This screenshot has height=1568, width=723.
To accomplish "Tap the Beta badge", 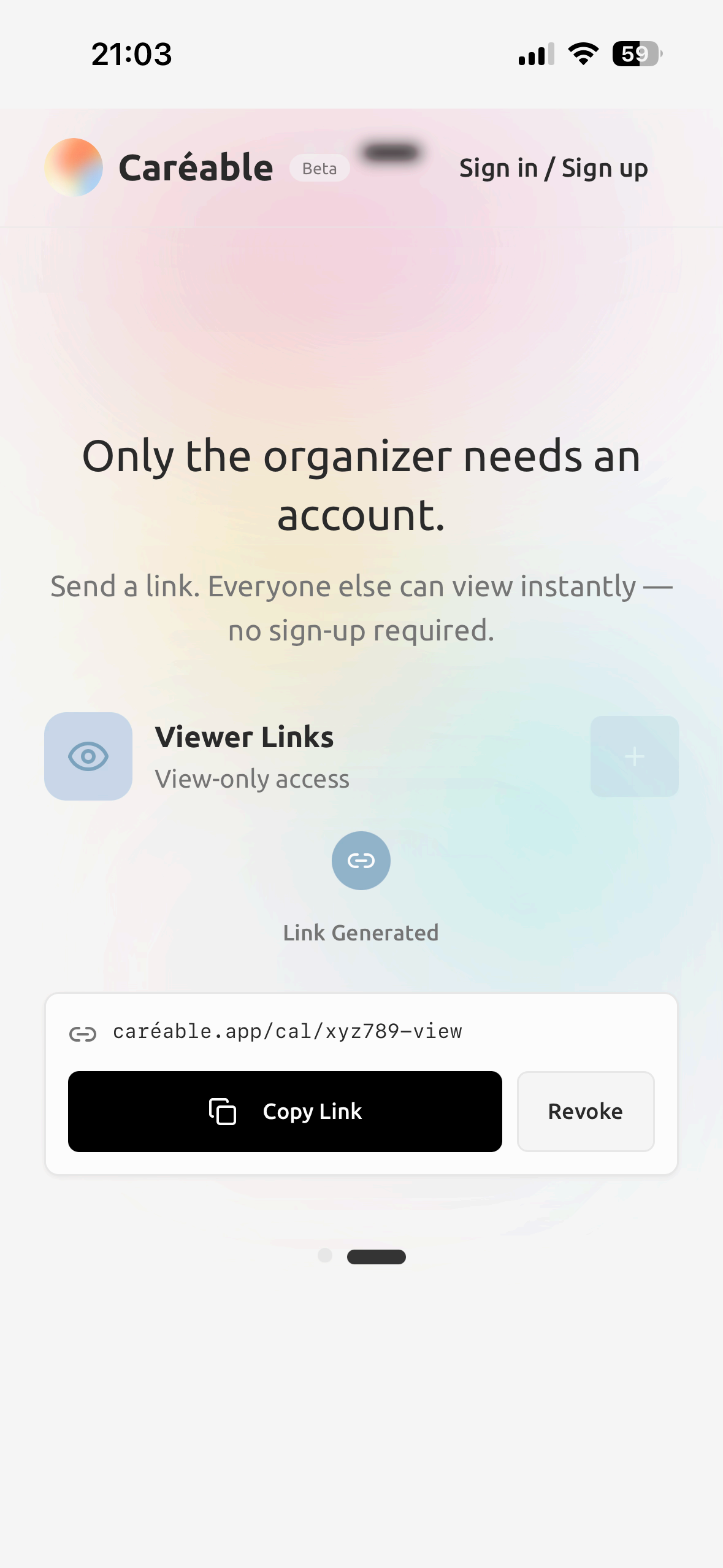I will point(319,168).
